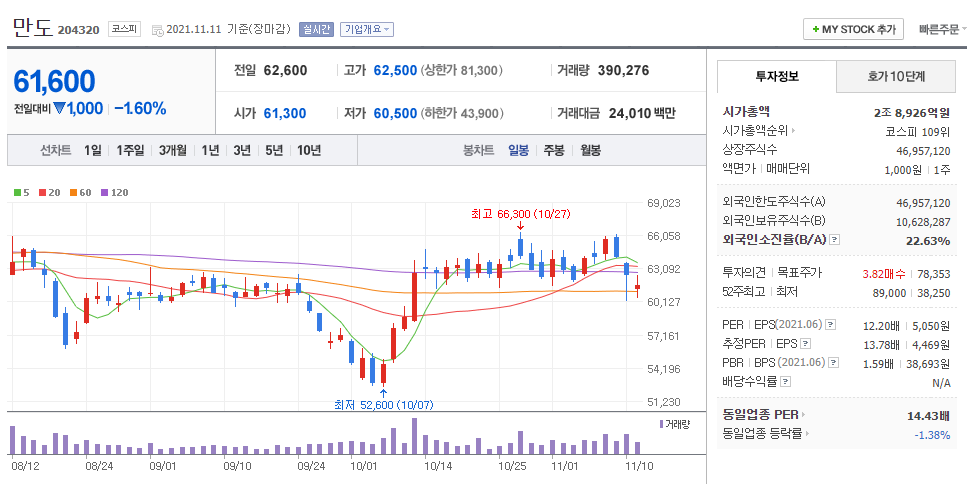Click help icon next to 배당수익률
975x484 pixels.
click(x=786, y=381)
